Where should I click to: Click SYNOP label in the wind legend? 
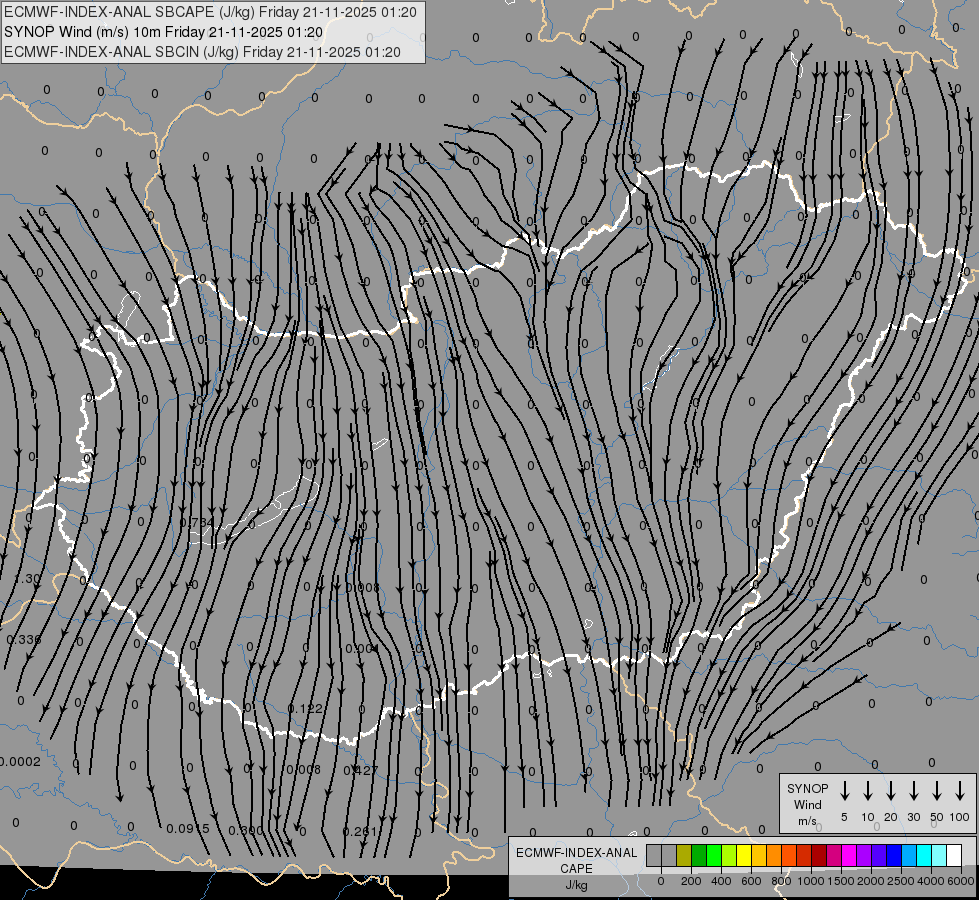[x=807, y=788]
